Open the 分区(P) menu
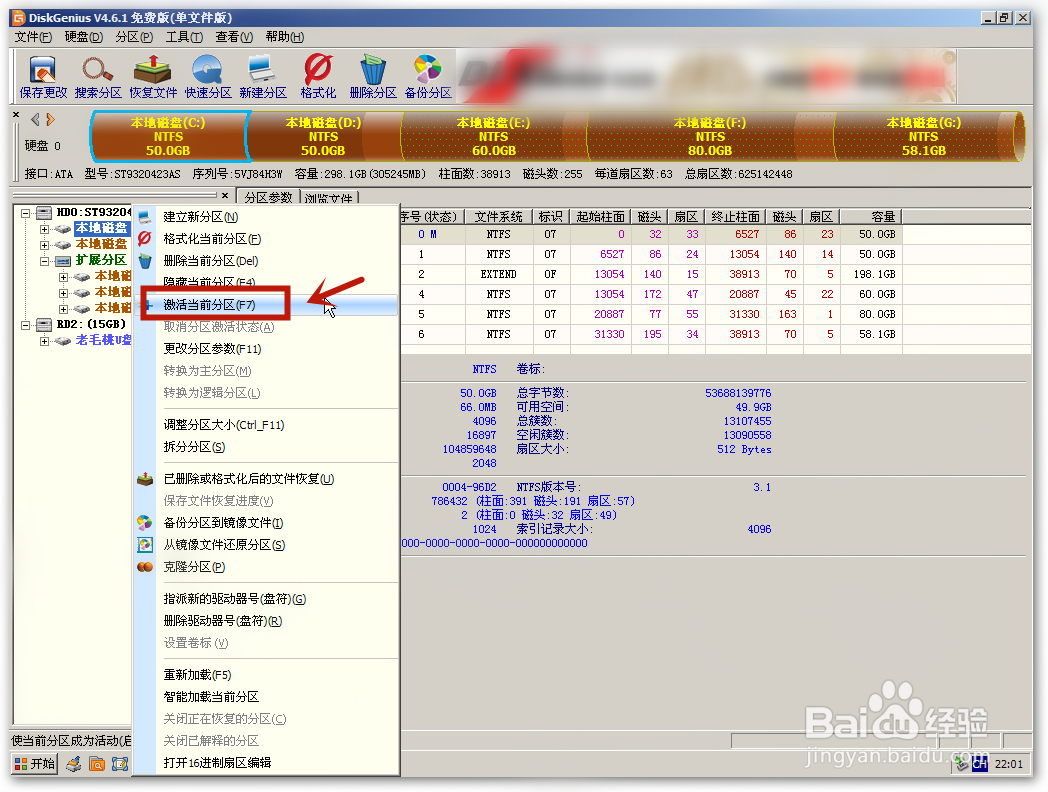 point(134,37)
